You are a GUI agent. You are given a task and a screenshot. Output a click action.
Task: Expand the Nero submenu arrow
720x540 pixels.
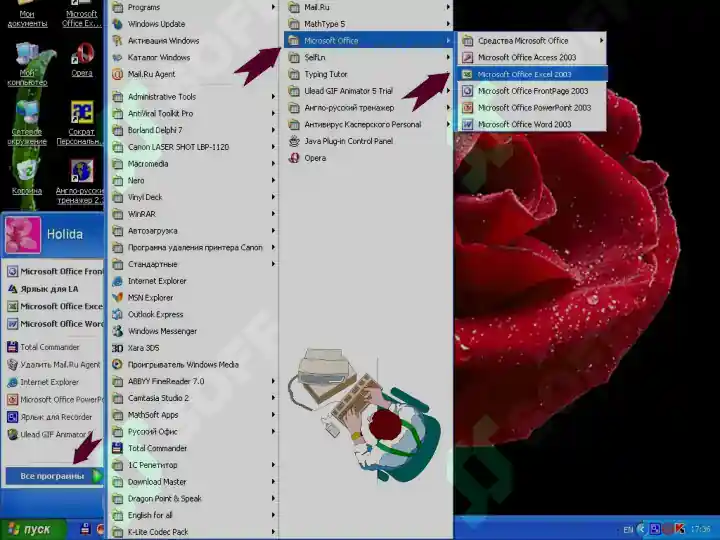click(x=273, y=180)
